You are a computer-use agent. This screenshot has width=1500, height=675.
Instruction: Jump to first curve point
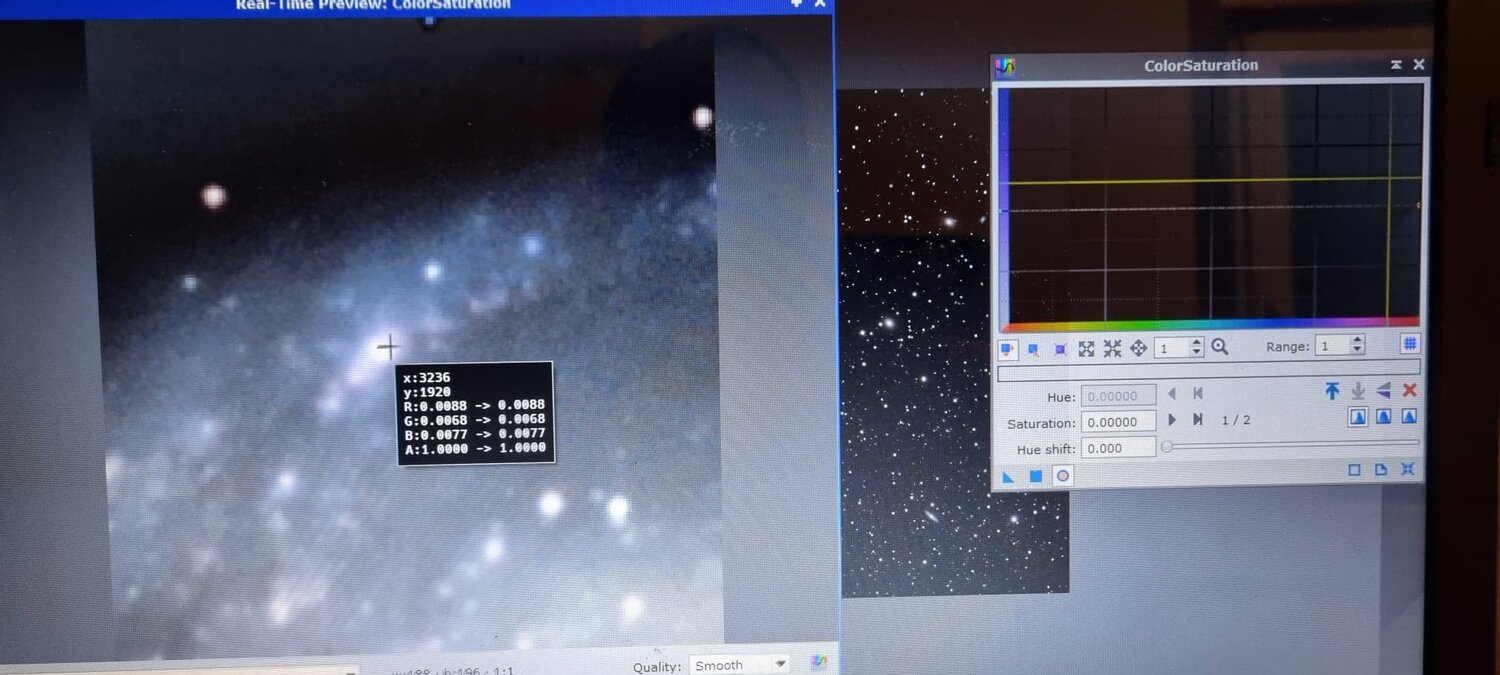(x=1197, y=394)
